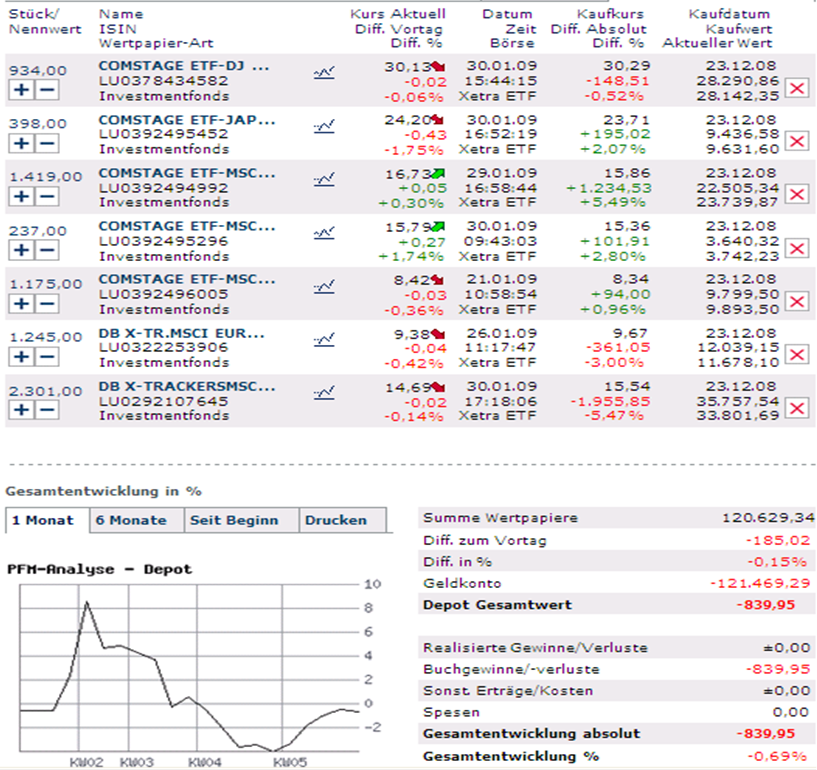The height and width of the screenshot is (770, 817).
Task: Open COMSTAGE ETF-DJ fund link
Action: [184, 66]
